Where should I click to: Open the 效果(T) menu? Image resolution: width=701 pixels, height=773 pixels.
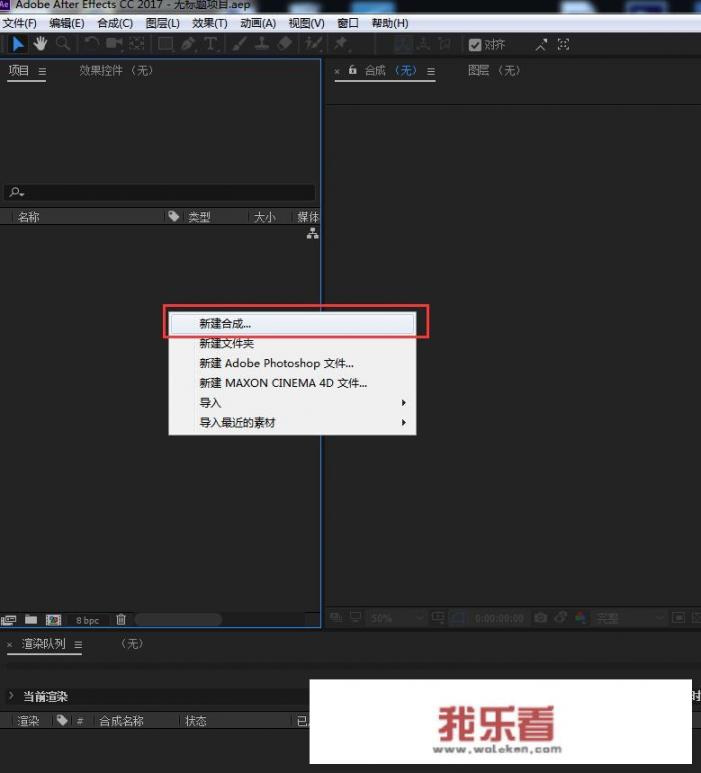(210, 23)
